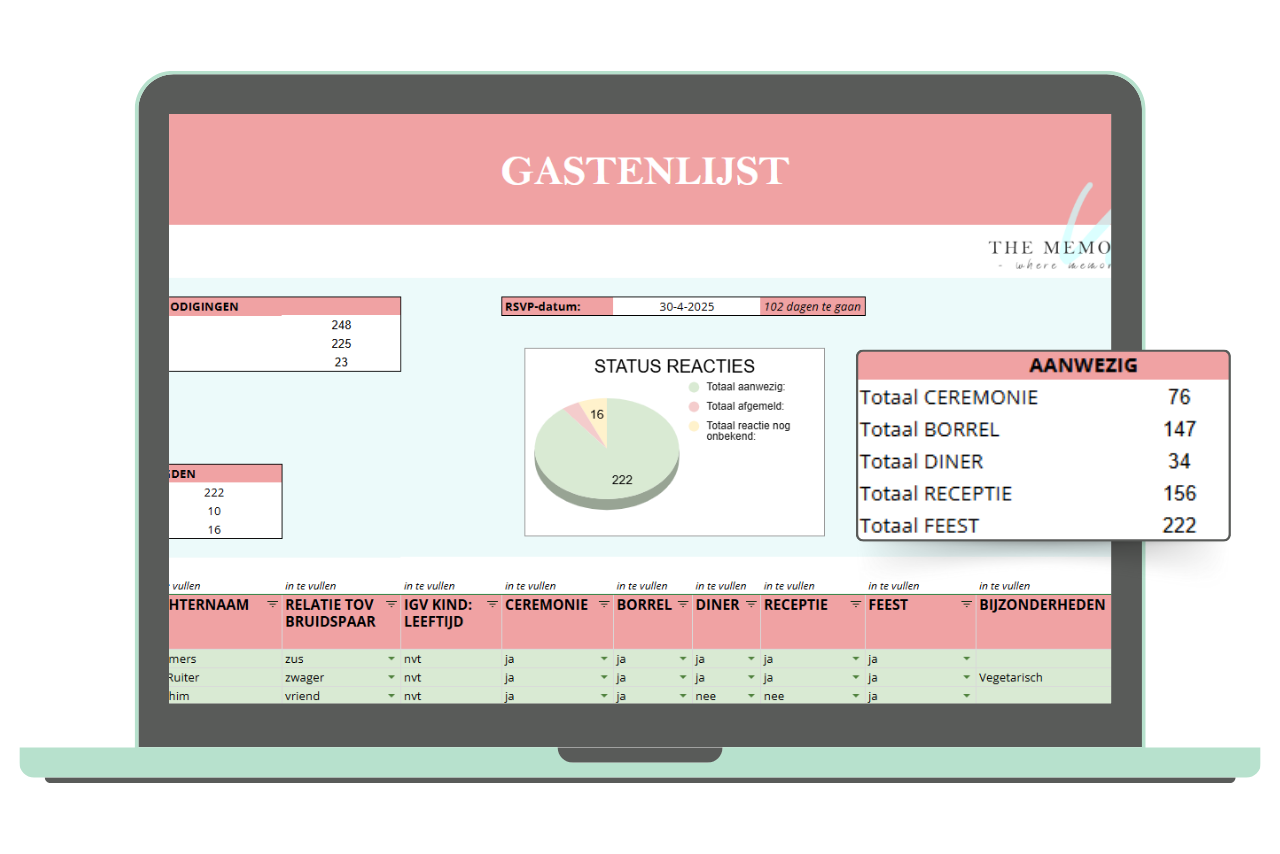Screen dimensions: 1280x854
Task: Expand the relatie dropdown showing "vriend"
Action: [x=391, y=696]
